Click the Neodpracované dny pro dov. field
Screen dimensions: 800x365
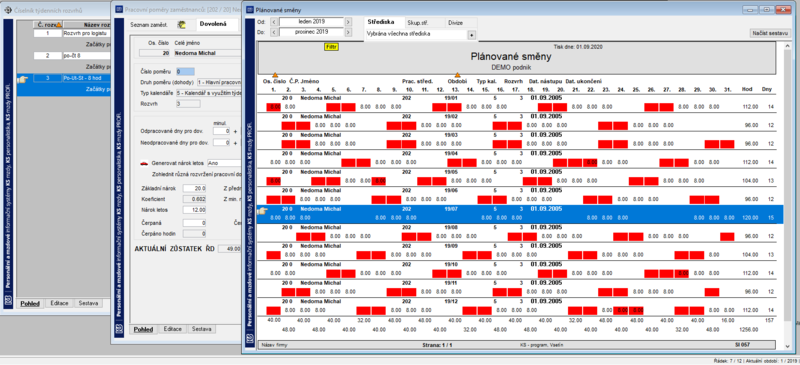221,143
